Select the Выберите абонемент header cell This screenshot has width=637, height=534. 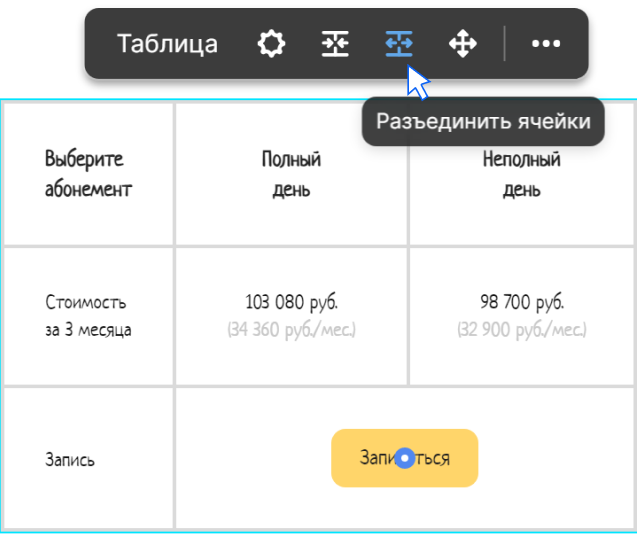pos(89,174)
